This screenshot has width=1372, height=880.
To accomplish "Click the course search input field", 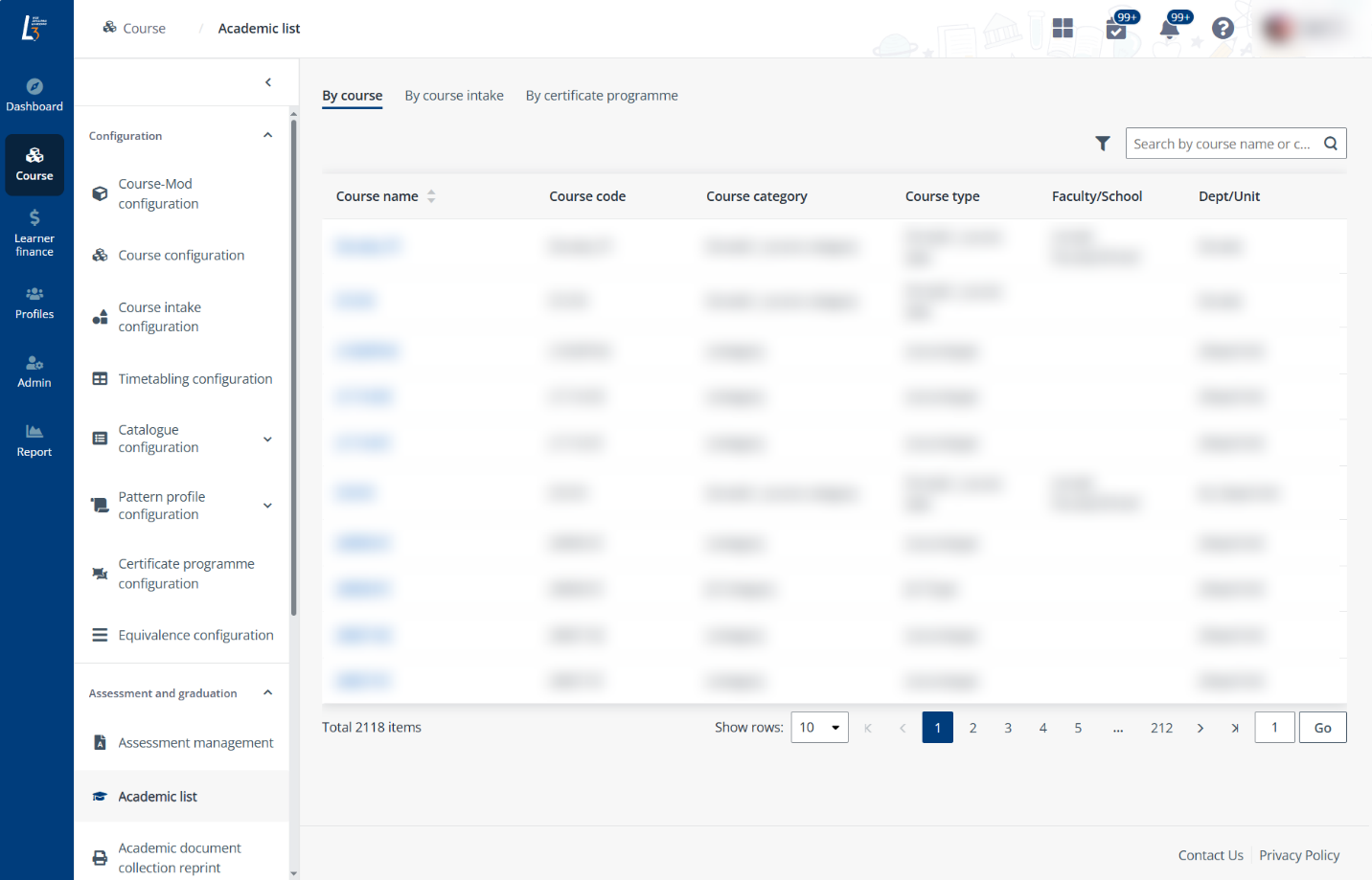I will pyautogui.click(x=1221, y=144).
